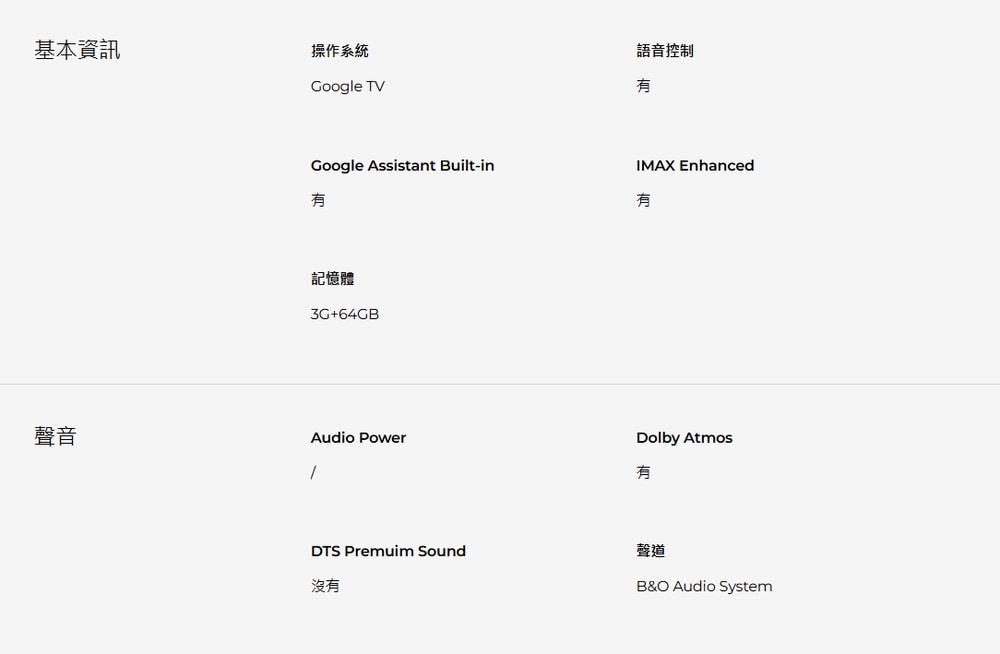
Task: Click the 基本資訊 section heading
Action: click(77, 50)
